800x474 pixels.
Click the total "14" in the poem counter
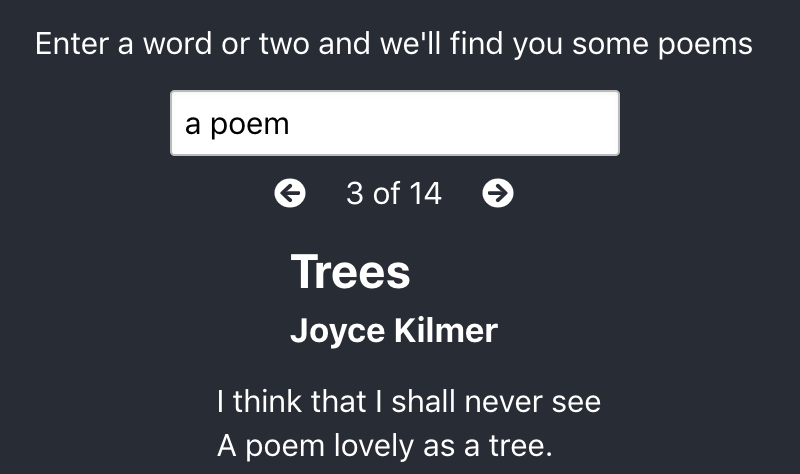click(424, 193)
